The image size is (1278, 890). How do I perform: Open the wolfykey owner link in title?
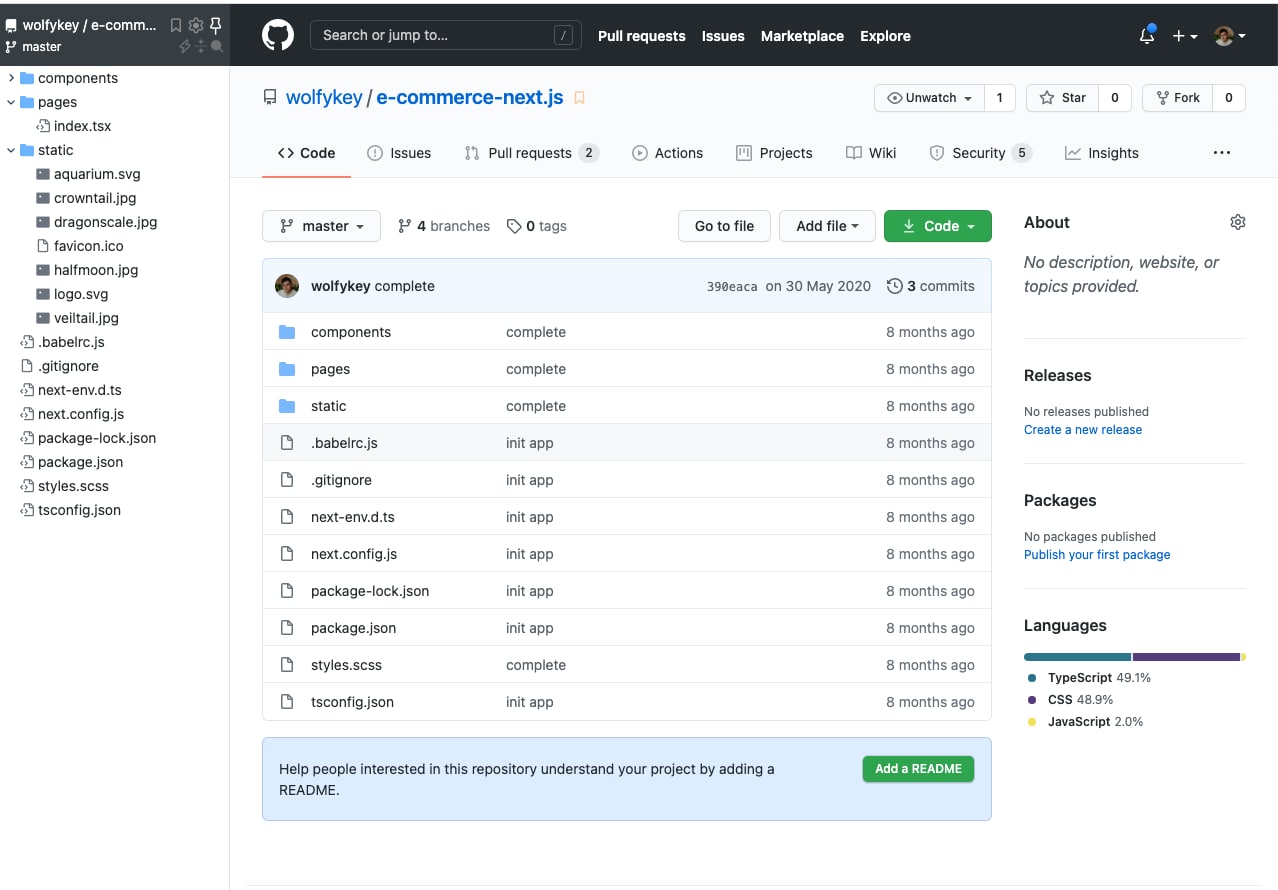pyautogui.click(x=324, y=98)
